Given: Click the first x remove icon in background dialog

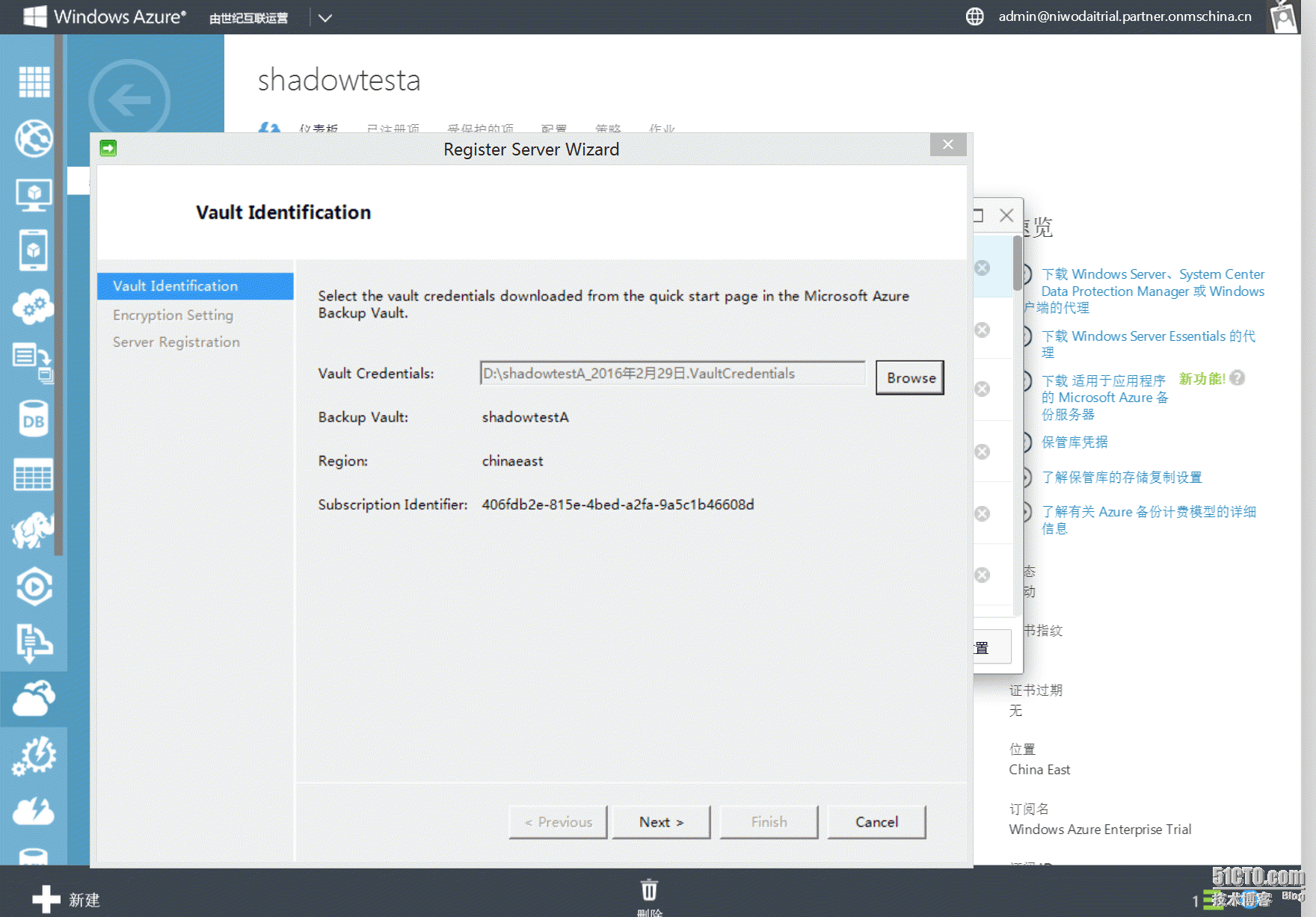Looking at the screenshot, I should [x=983, y=268].
